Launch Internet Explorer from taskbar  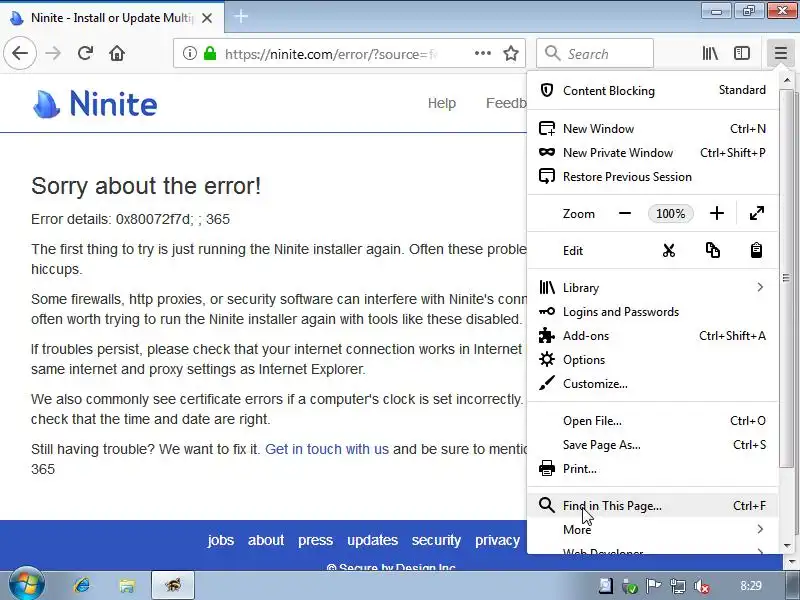tap(82, 585)
